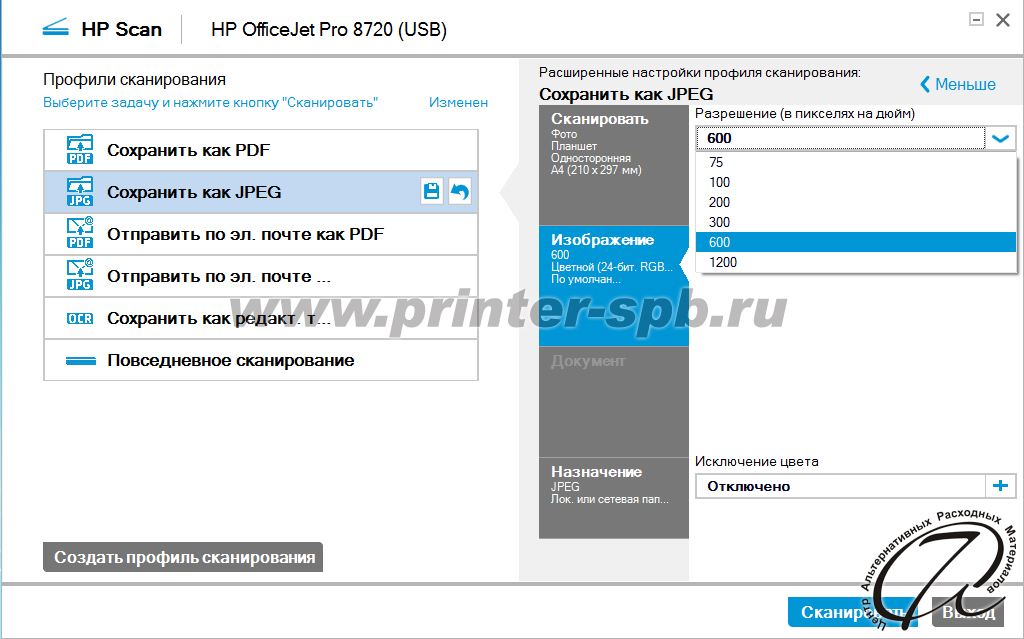Click the undo changes arrow icon
1024x639 pixels.
(460, 192)
